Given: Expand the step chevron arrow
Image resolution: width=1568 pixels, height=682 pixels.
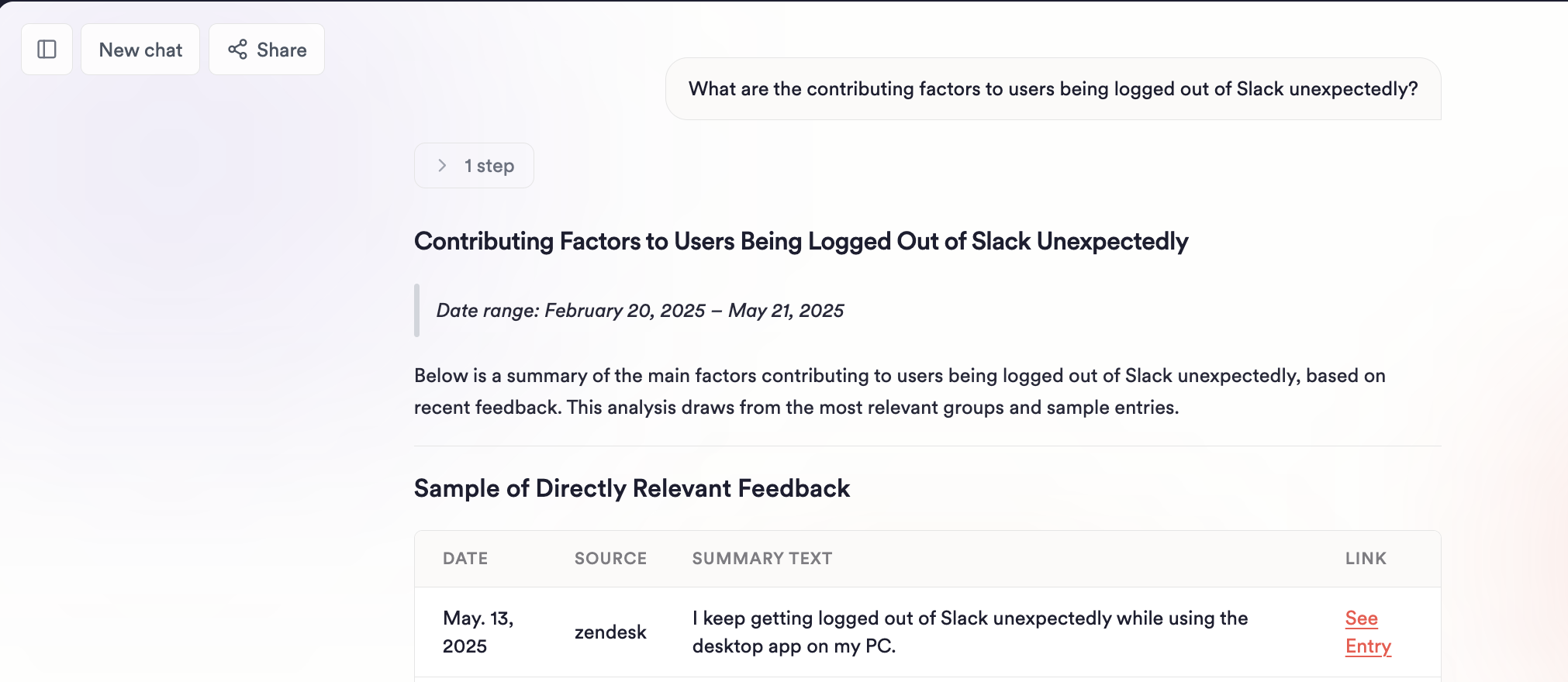Looking at the screenshot, I should tap(442, 166).
